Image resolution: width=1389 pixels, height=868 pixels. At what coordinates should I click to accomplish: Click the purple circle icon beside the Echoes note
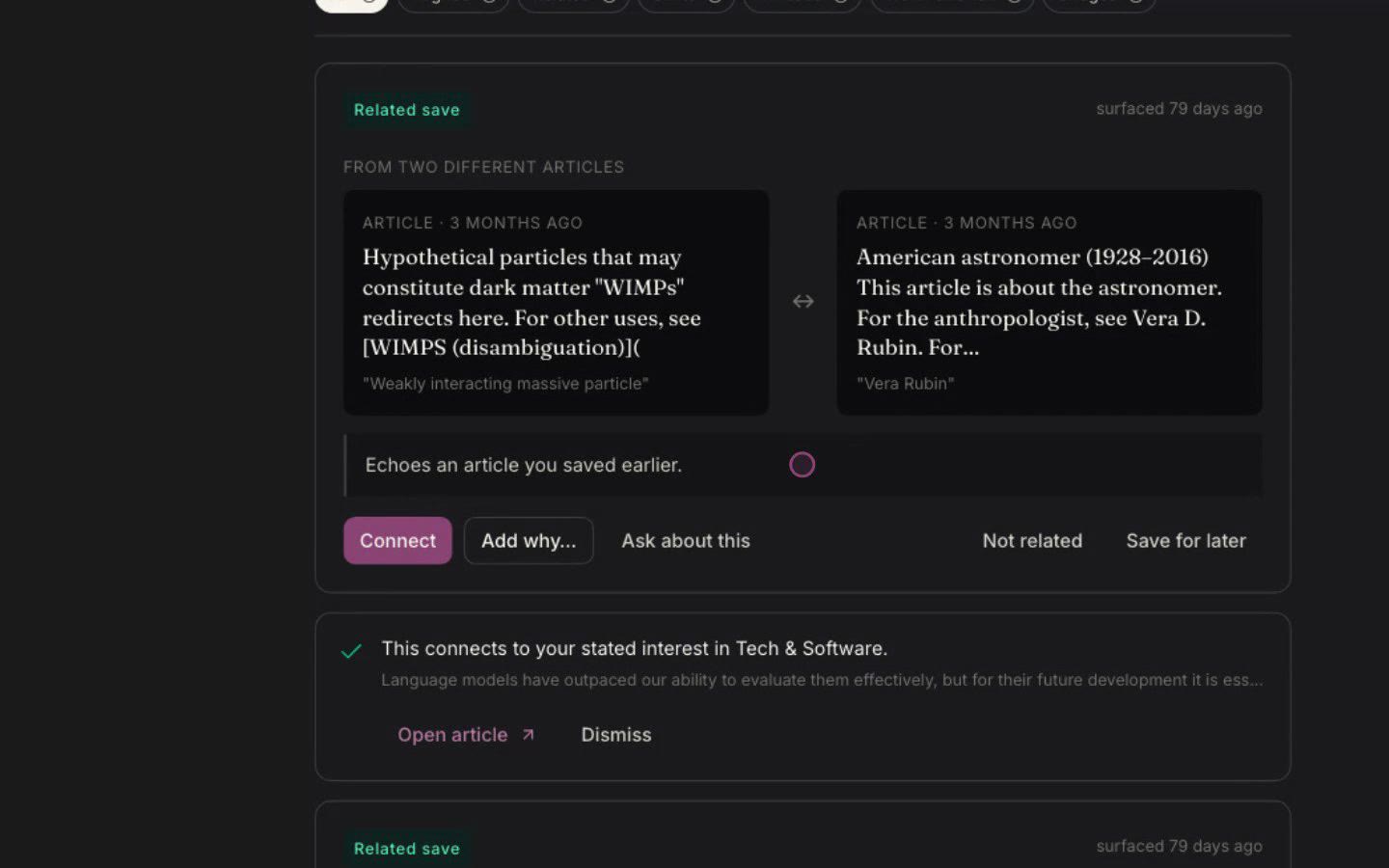[802, 465]
